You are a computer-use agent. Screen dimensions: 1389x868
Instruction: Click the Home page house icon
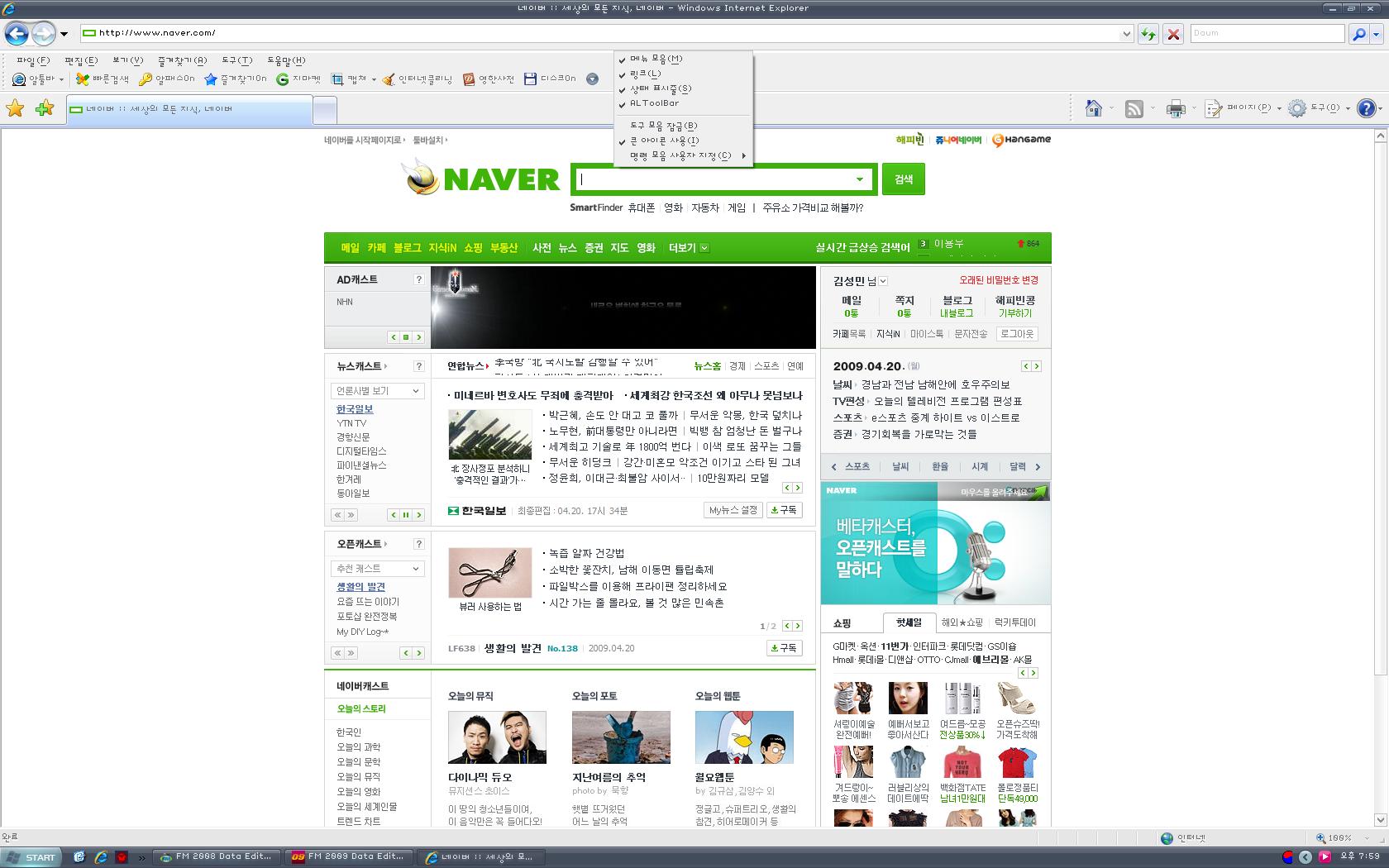point(1094,108)
